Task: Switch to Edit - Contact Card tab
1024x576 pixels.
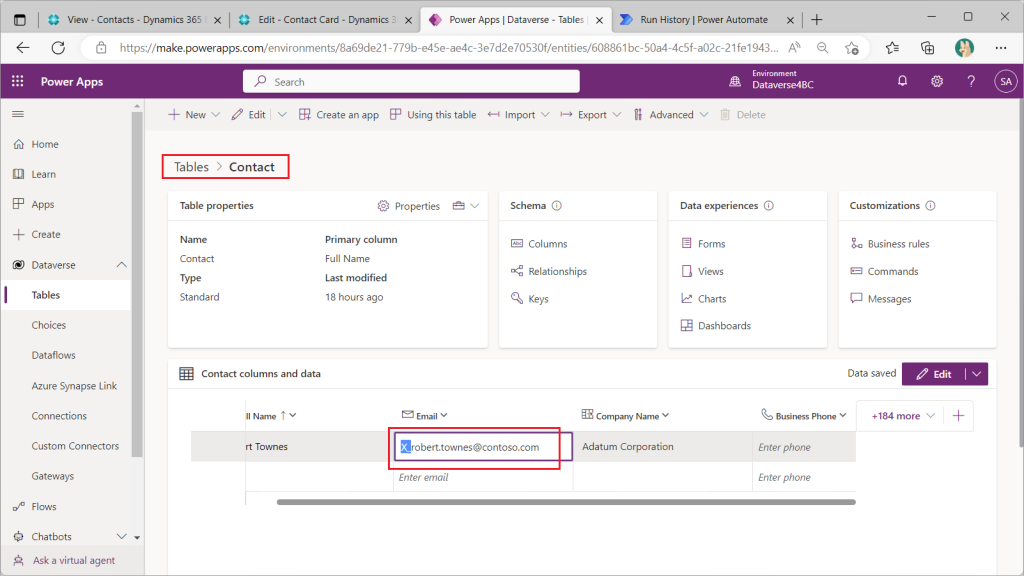Action: [327, 20]
